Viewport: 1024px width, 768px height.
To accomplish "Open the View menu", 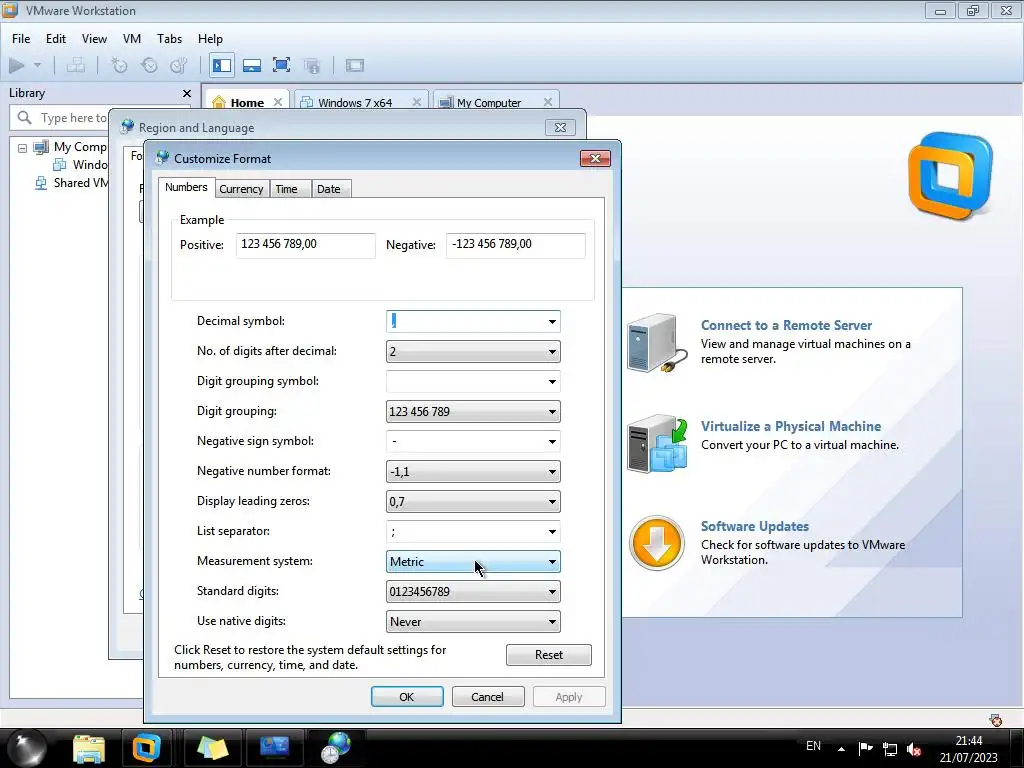I will [x=94, y=39].
